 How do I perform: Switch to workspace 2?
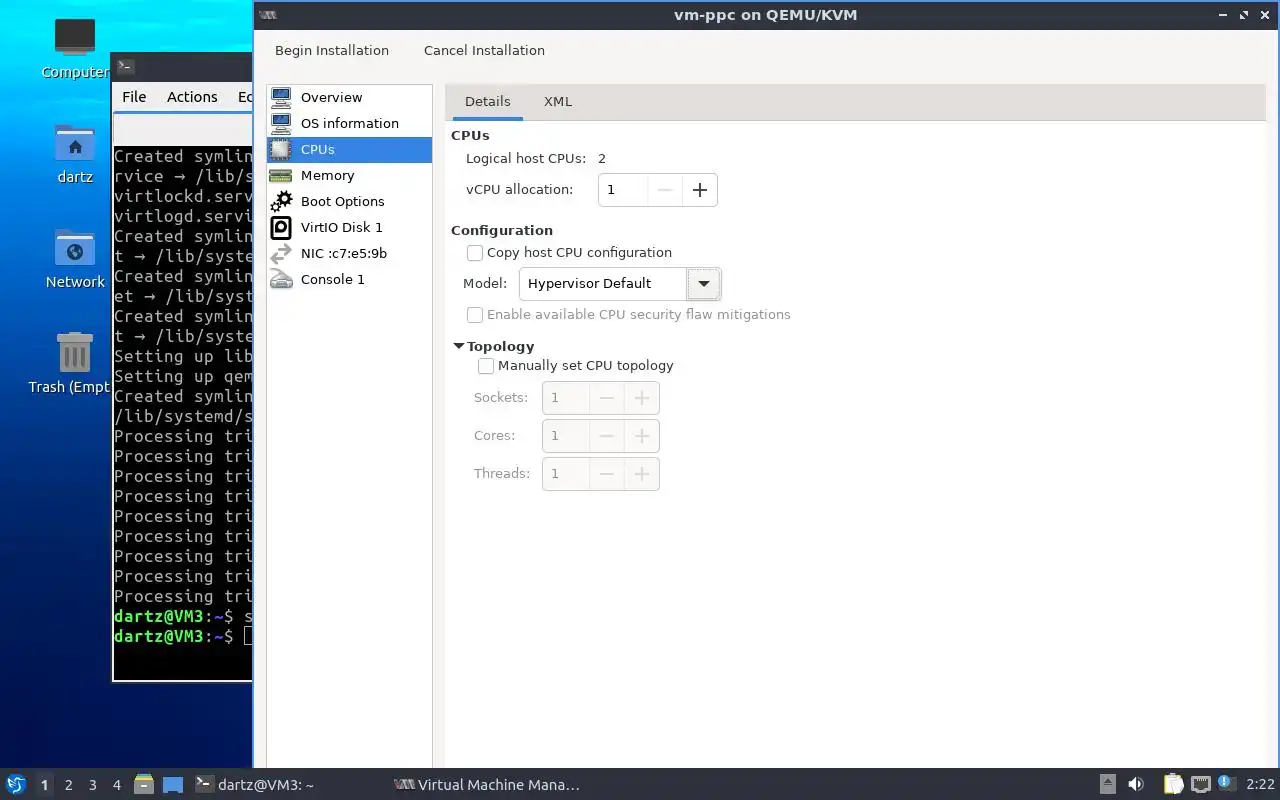pos(69,785)
